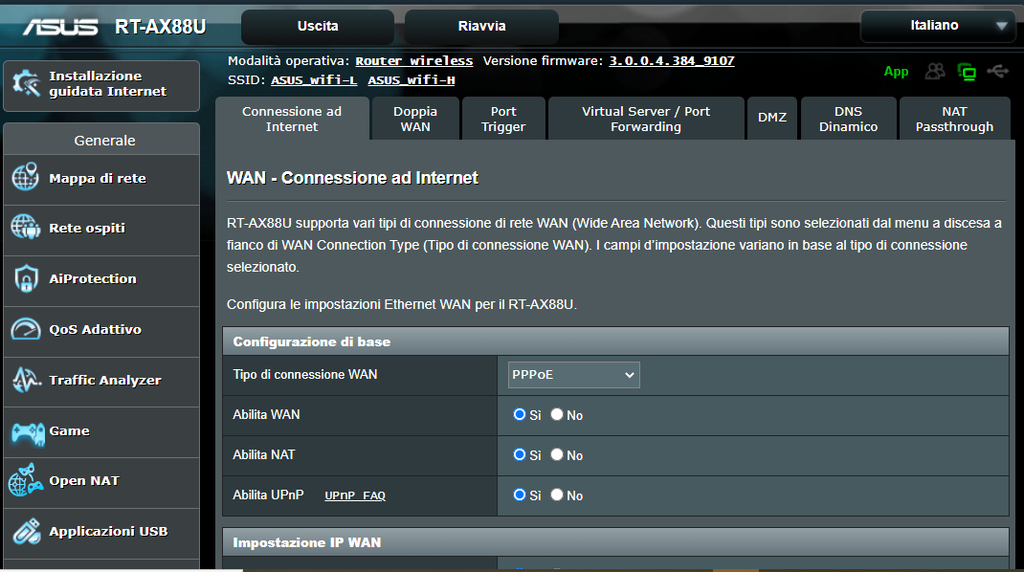This screenshot has width=1024, height=572.
Task: Click the Mappa di rete globe icon
Action: click(x=25, y=177)
